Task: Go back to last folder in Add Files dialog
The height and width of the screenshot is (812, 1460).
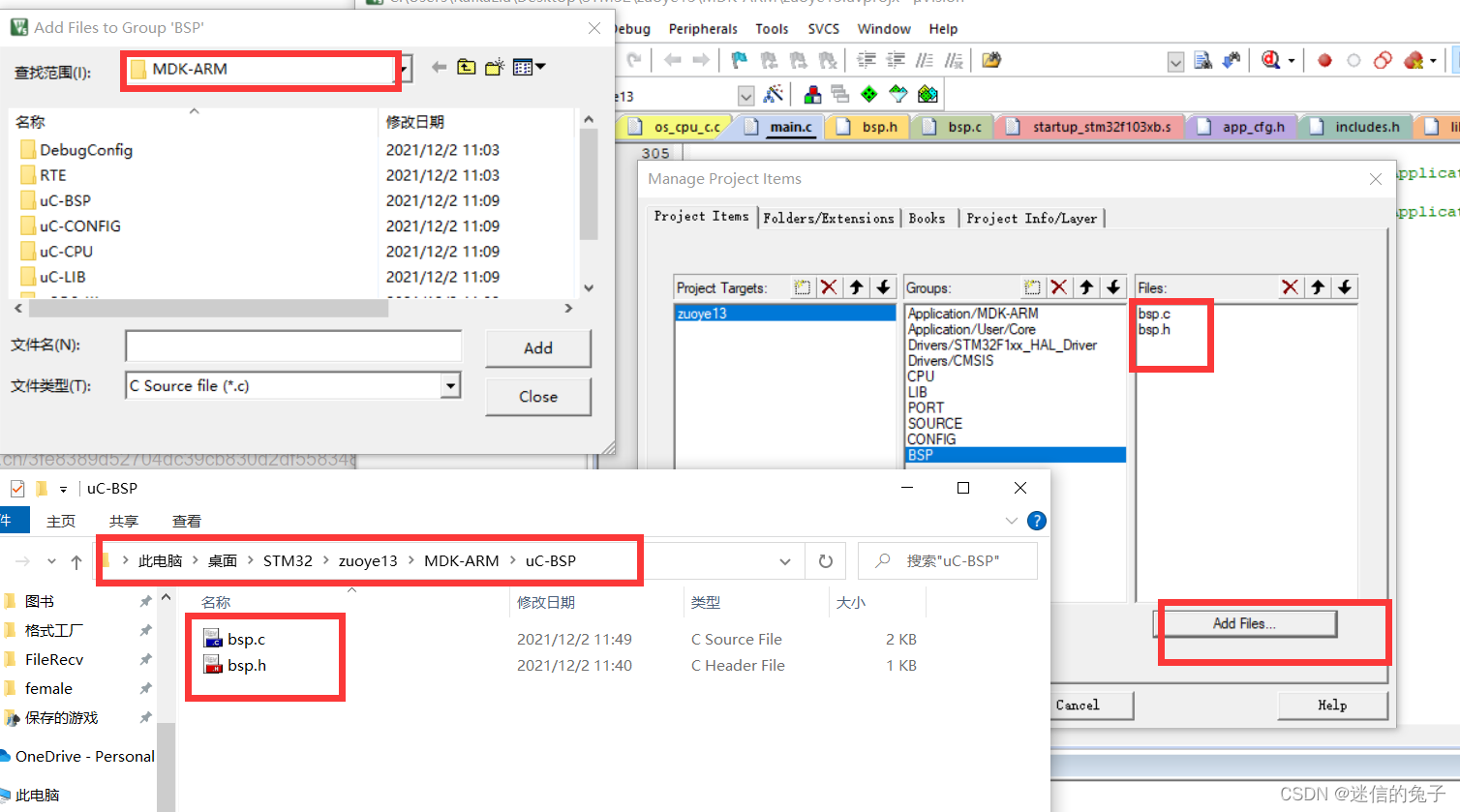Action: (x=440, y=67)
